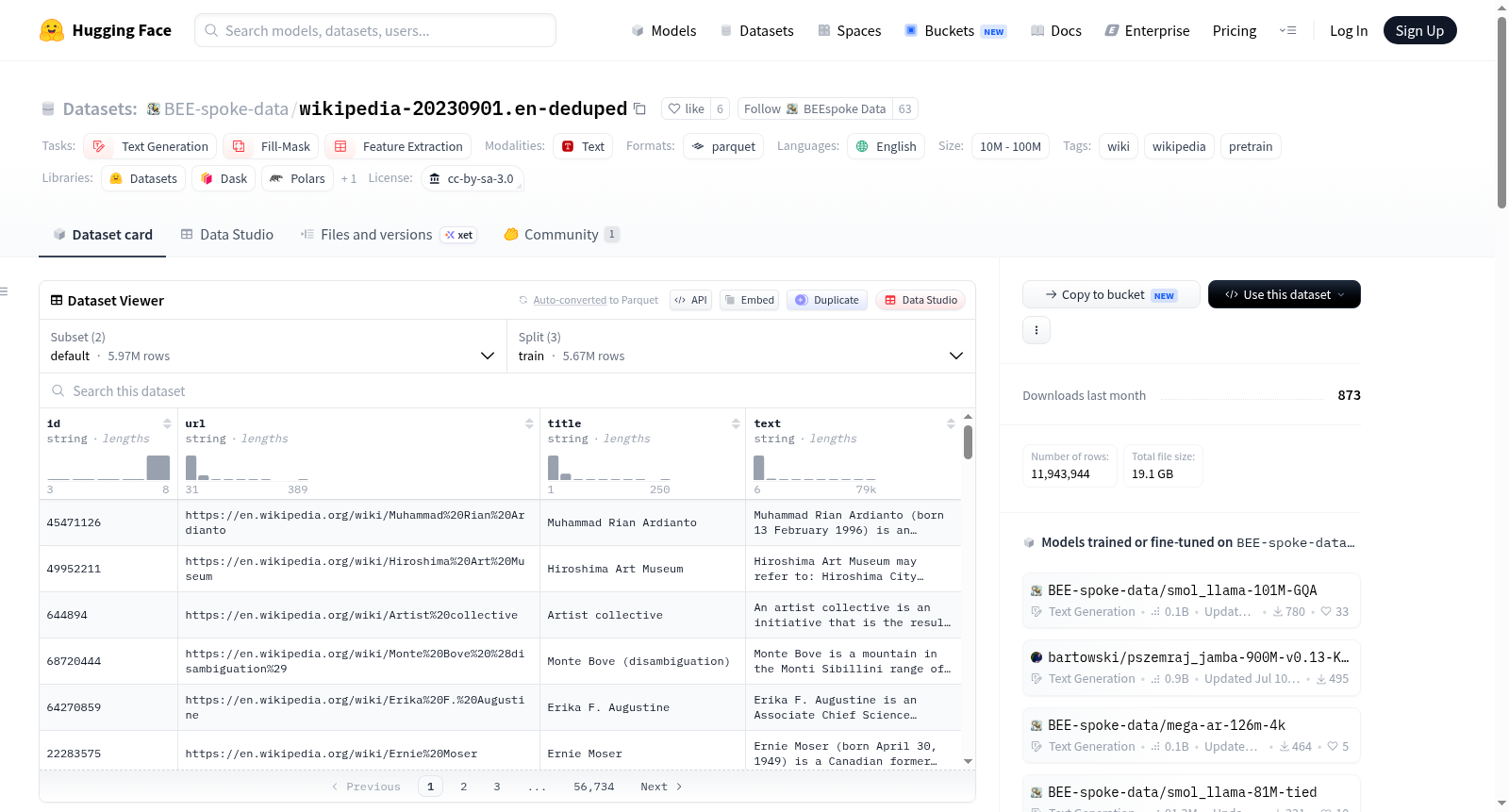
Task: Click the left sidebar table-of-contents icon
Action: 4,291
